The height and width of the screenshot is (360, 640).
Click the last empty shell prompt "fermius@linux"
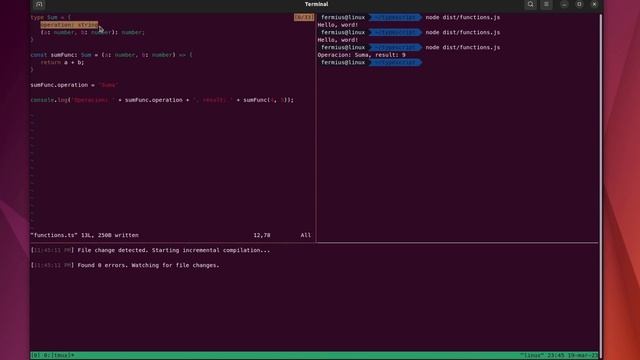(x=343, y=62)
